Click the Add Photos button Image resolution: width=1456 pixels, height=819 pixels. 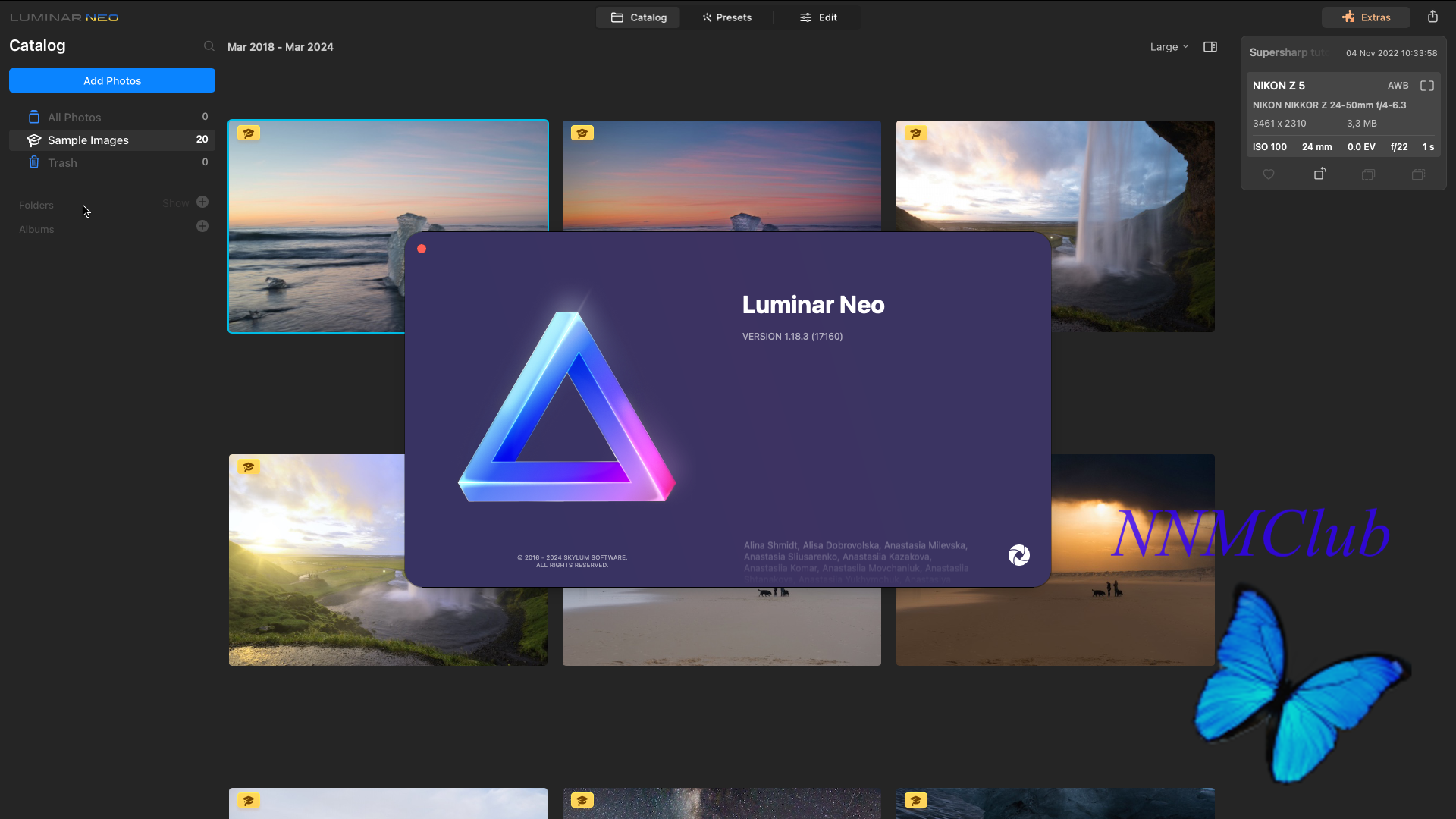point(112,80)
